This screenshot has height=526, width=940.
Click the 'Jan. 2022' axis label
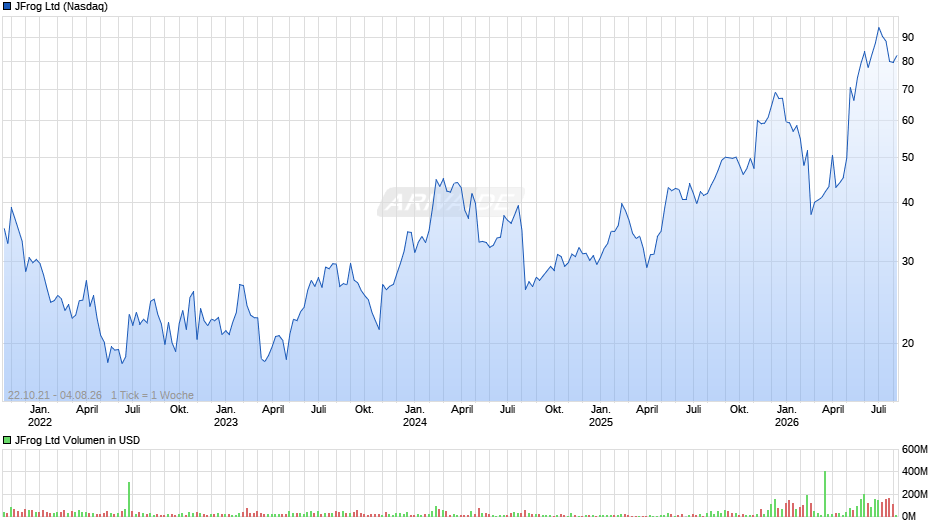40,416
